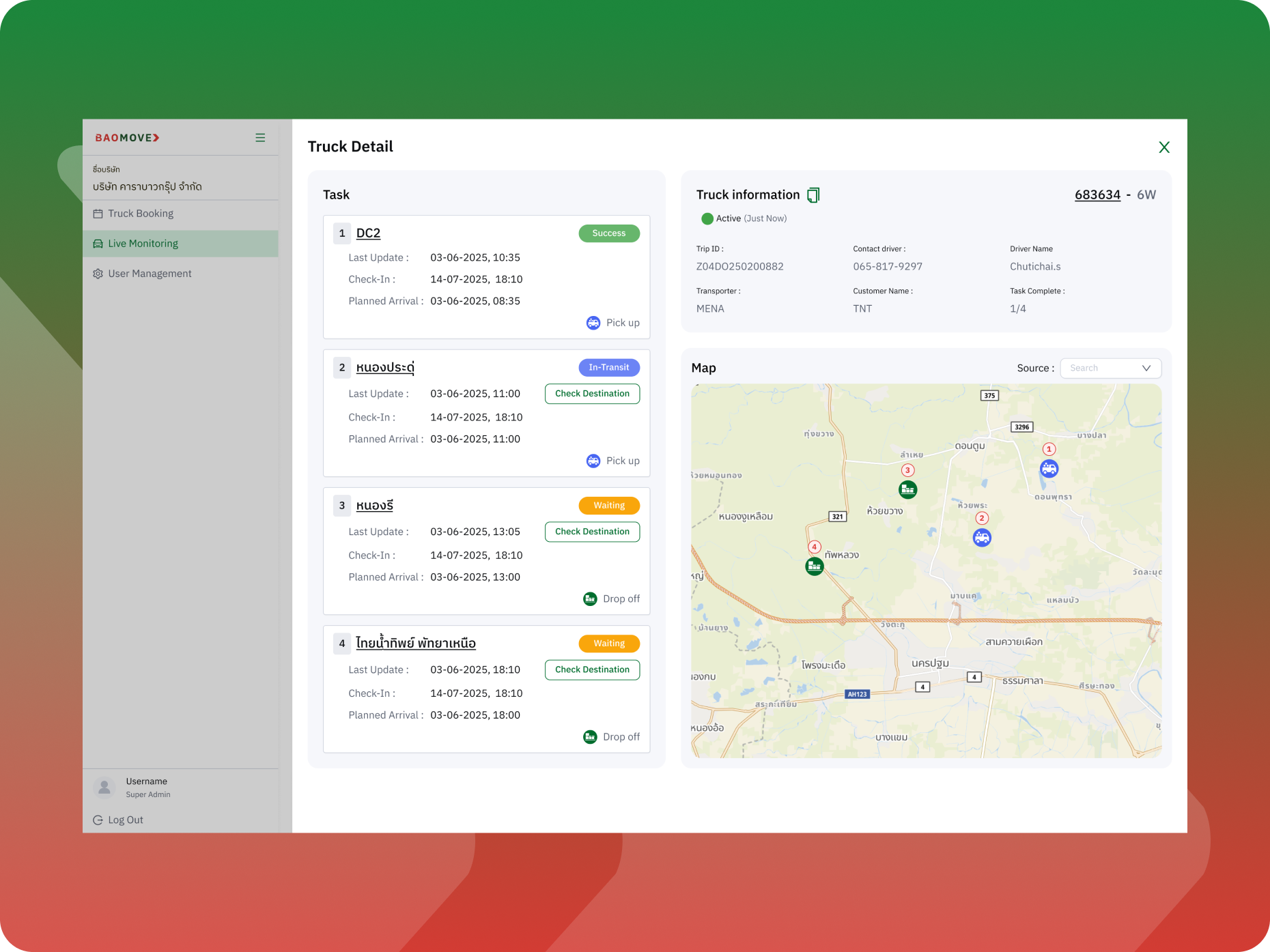The image size is (1270, 952).
Task: Click the green Active status indicator
Action: pyautogui.click(x=707, y=218)
